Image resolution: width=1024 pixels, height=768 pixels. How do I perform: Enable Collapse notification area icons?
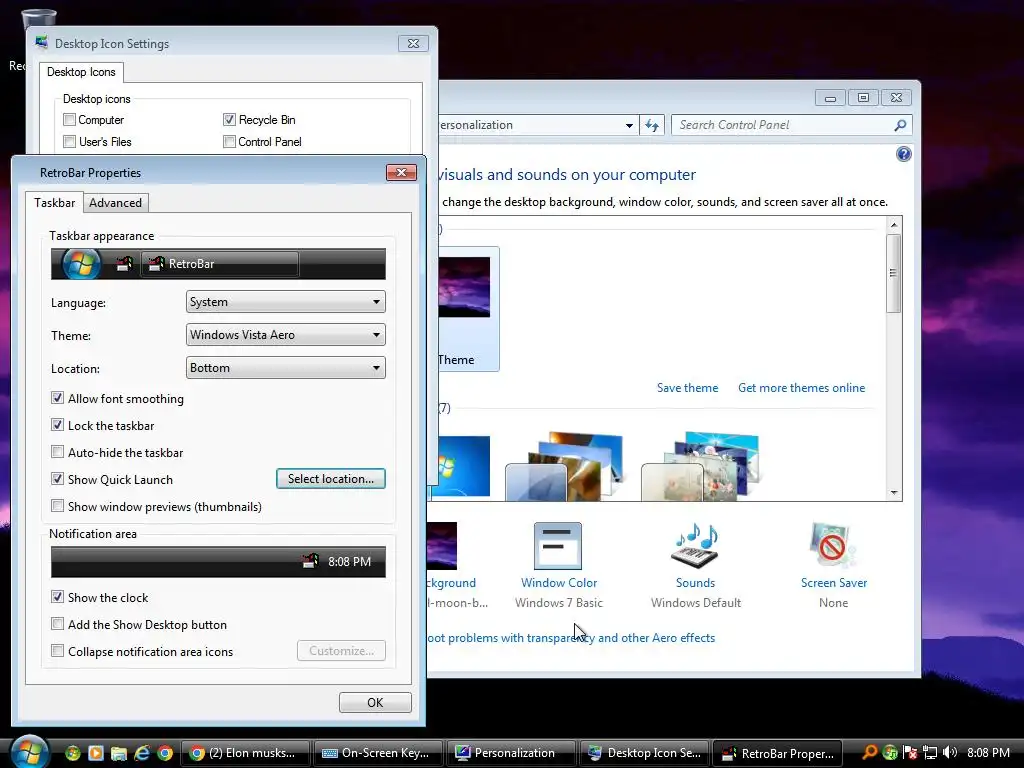(x=57, y=650)
